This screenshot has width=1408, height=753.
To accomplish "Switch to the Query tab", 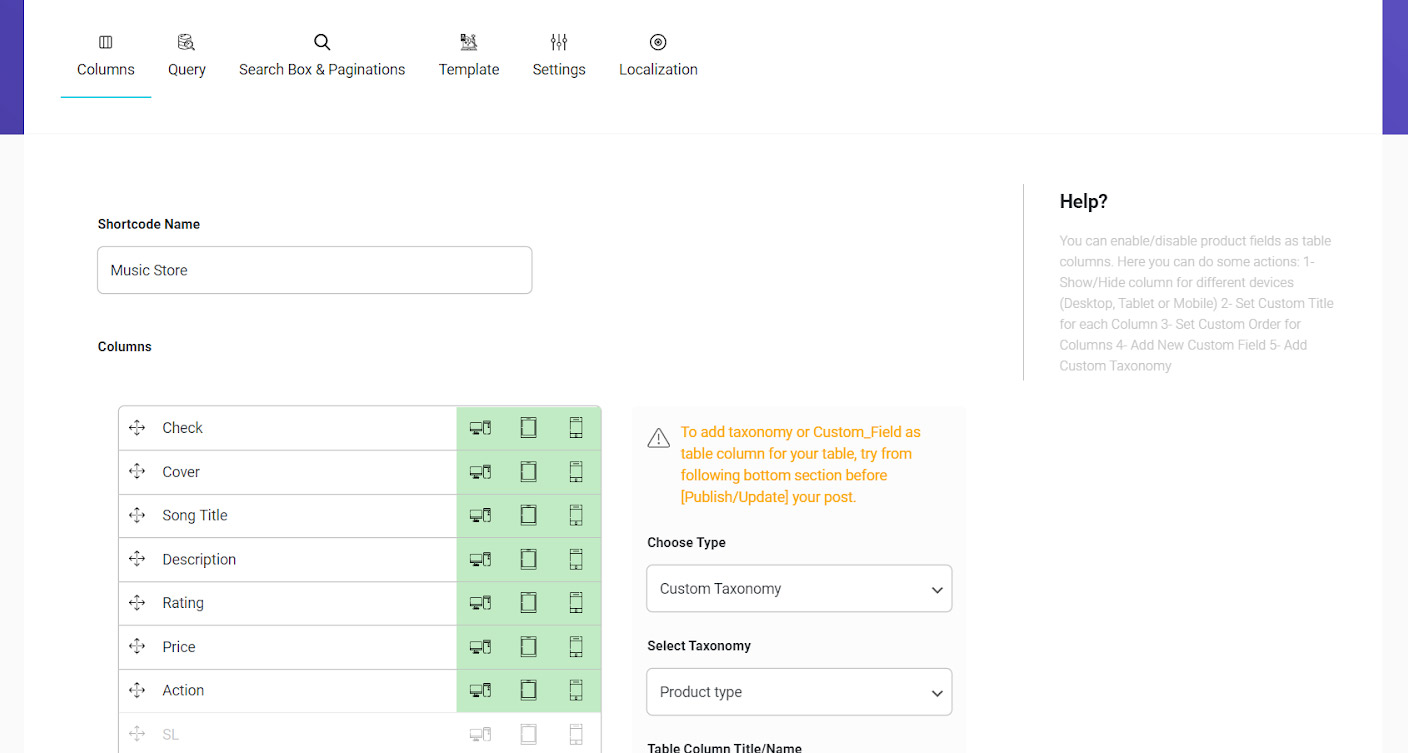I will [x=187, y=57].
